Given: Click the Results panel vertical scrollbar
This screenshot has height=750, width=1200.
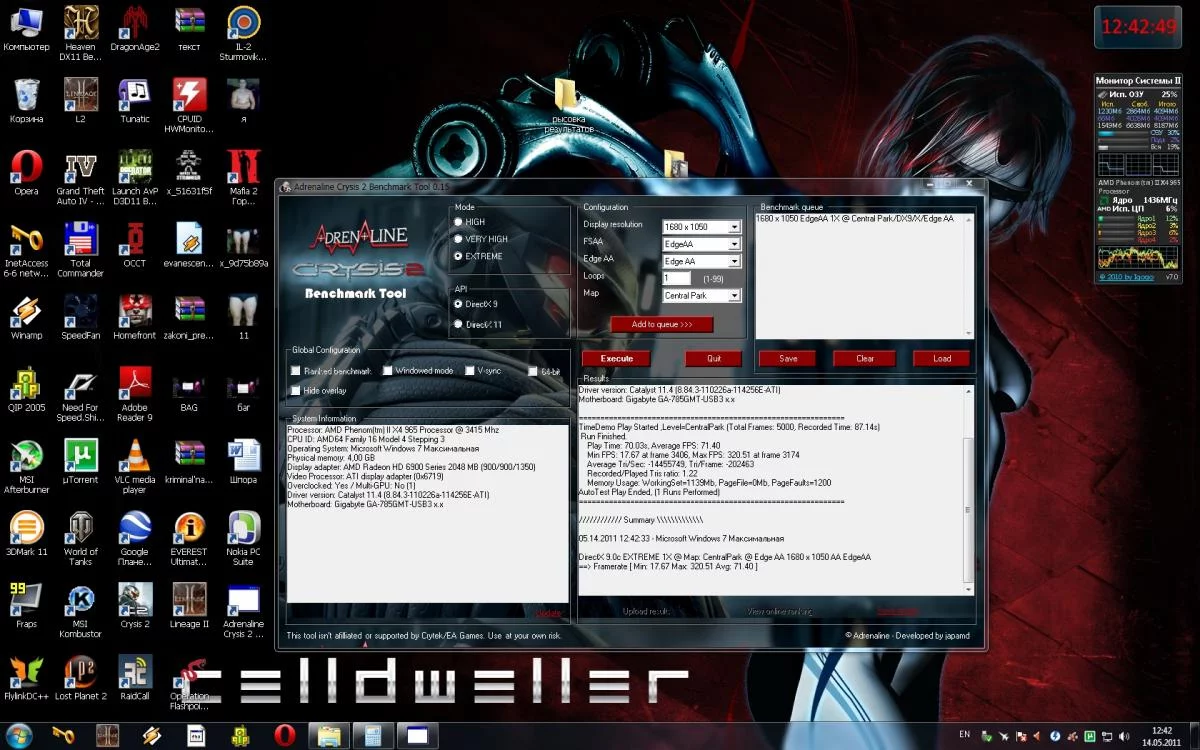Looking at the screenshot, I should pyautogui.click(x=968, y=489).
